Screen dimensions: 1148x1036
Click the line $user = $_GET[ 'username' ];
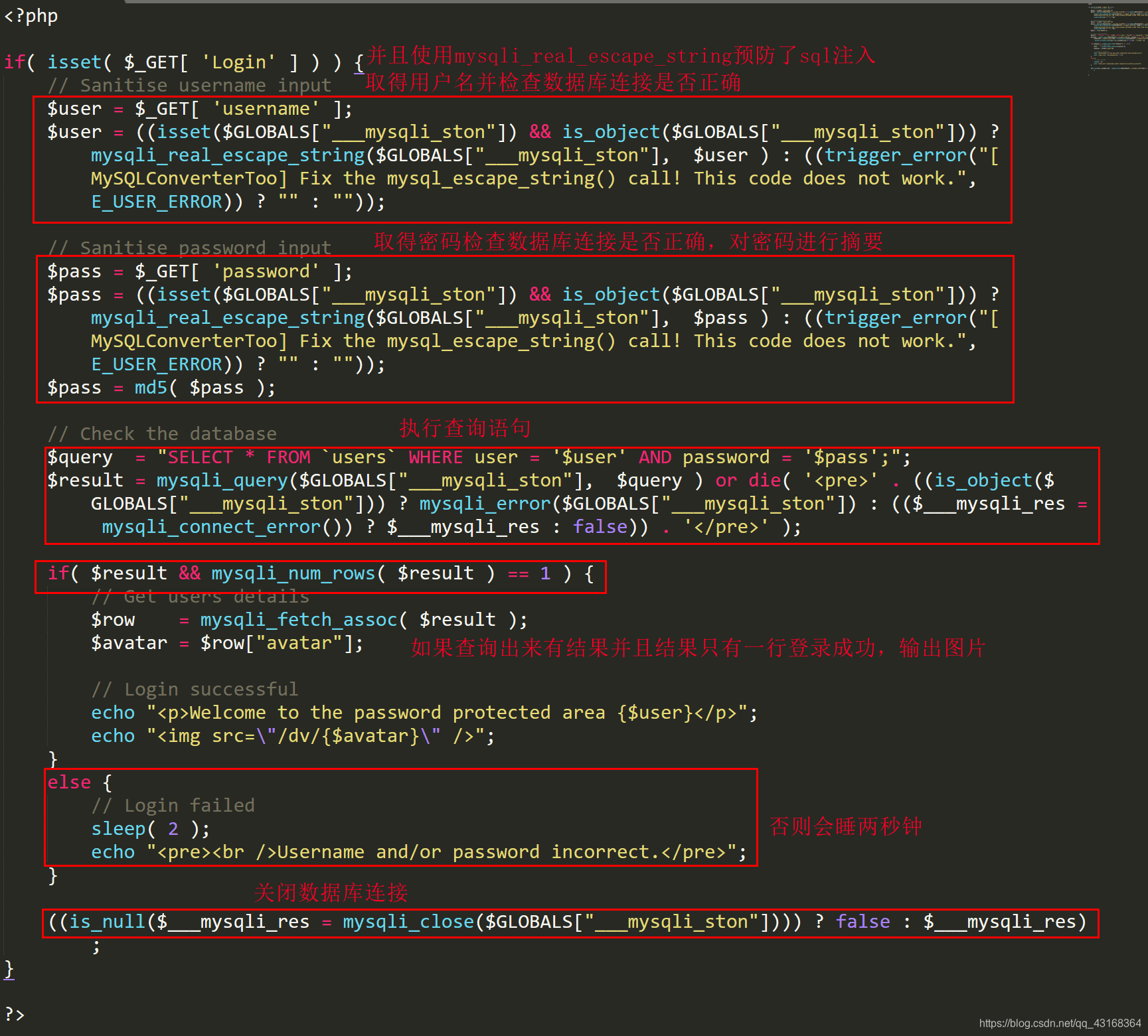tap(200, 108)
